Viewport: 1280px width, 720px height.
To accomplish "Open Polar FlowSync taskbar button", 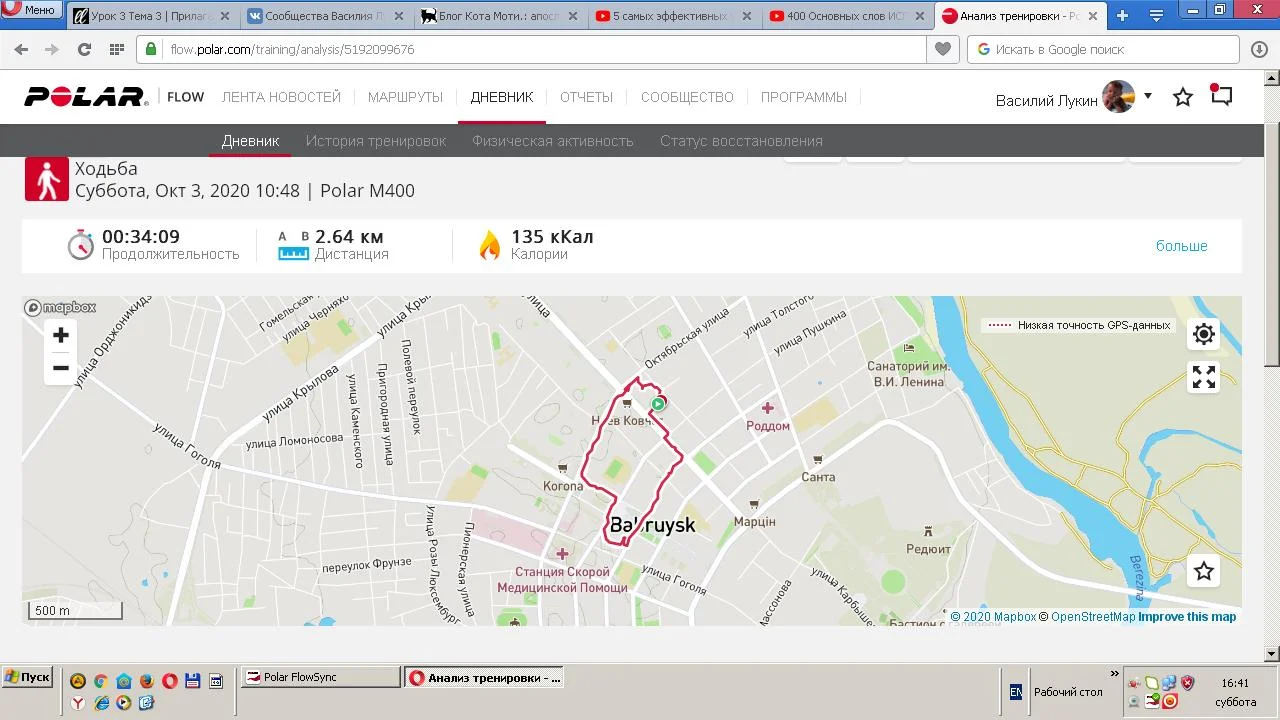I will point(321,677).
